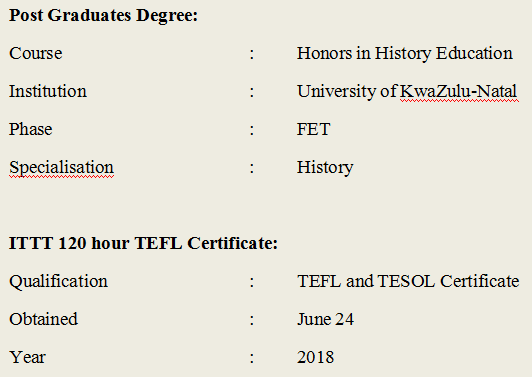Click the "Institution" label
Image resolution: width=532 pixels, height=377 pixels.
point(48,91)
